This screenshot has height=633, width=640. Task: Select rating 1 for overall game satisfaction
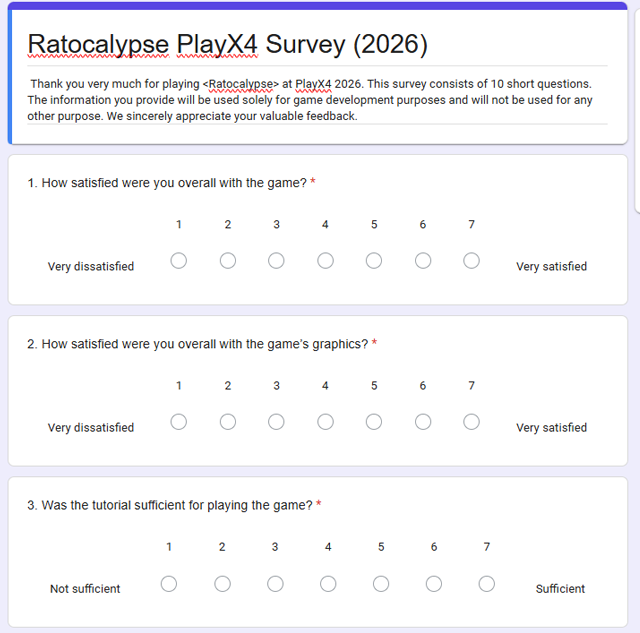[x=178, y=260]
